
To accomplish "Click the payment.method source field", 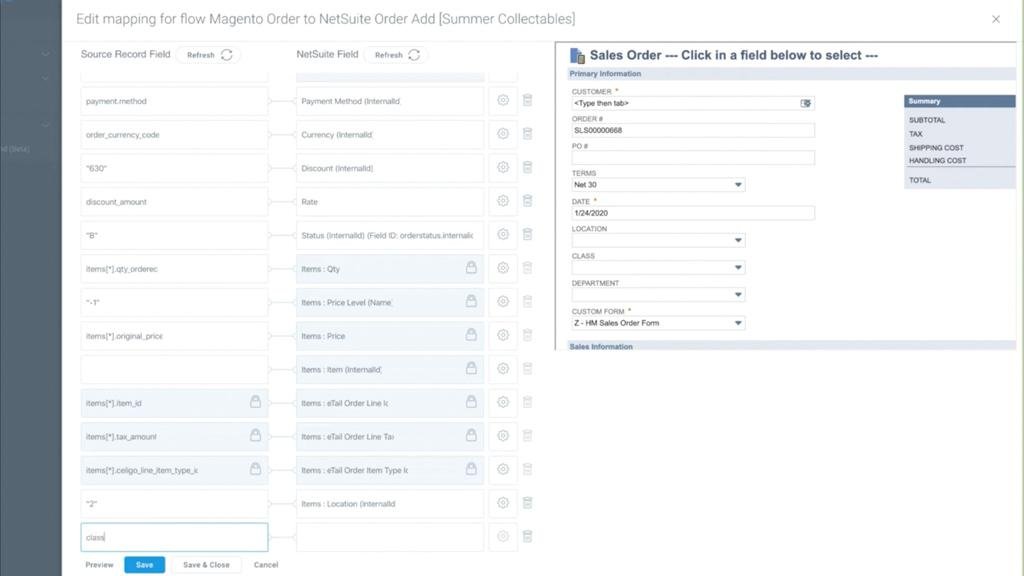I will 174,101.
